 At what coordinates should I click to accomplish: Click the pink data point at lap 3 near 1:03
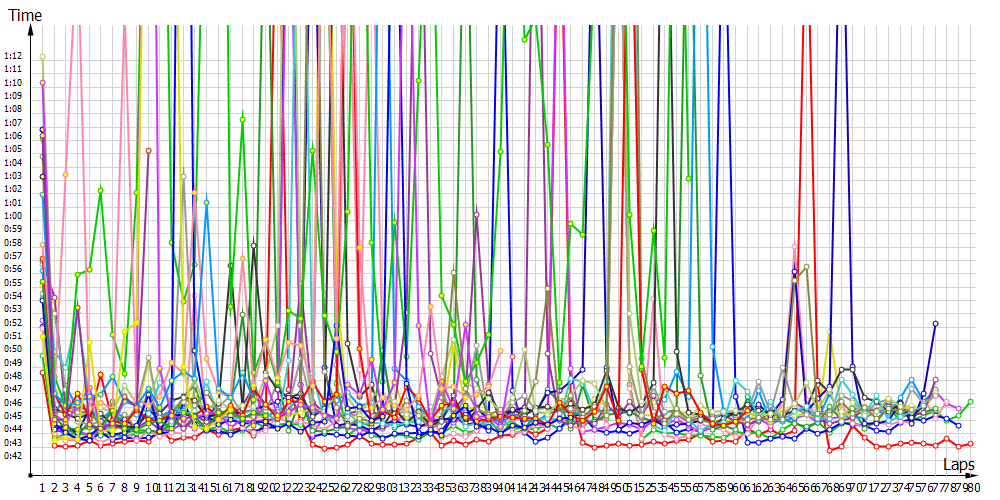point(66,175)
